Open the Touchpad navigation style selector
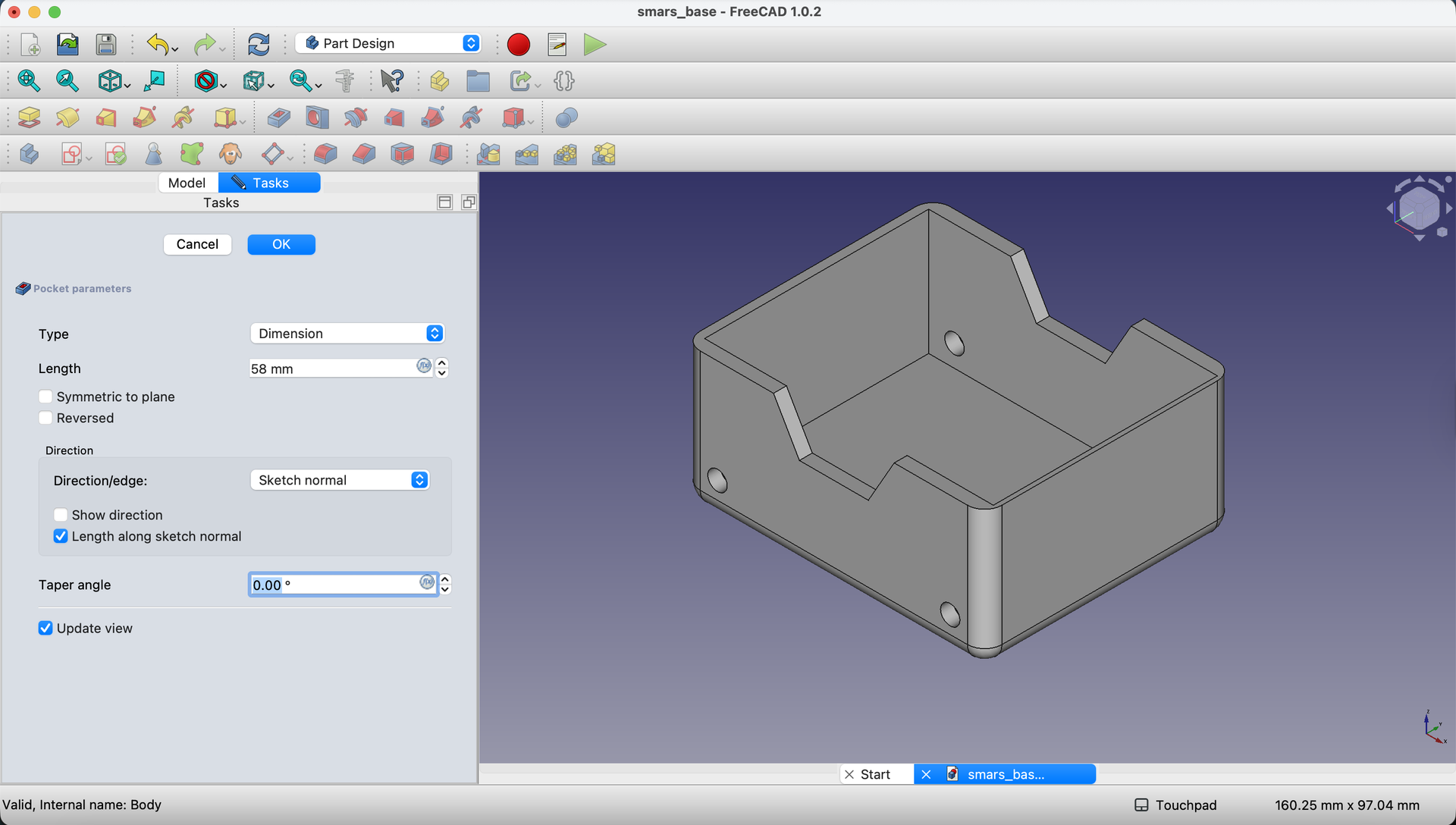The height and width of the screenshot is (825, 1456). coord(1176,805)
